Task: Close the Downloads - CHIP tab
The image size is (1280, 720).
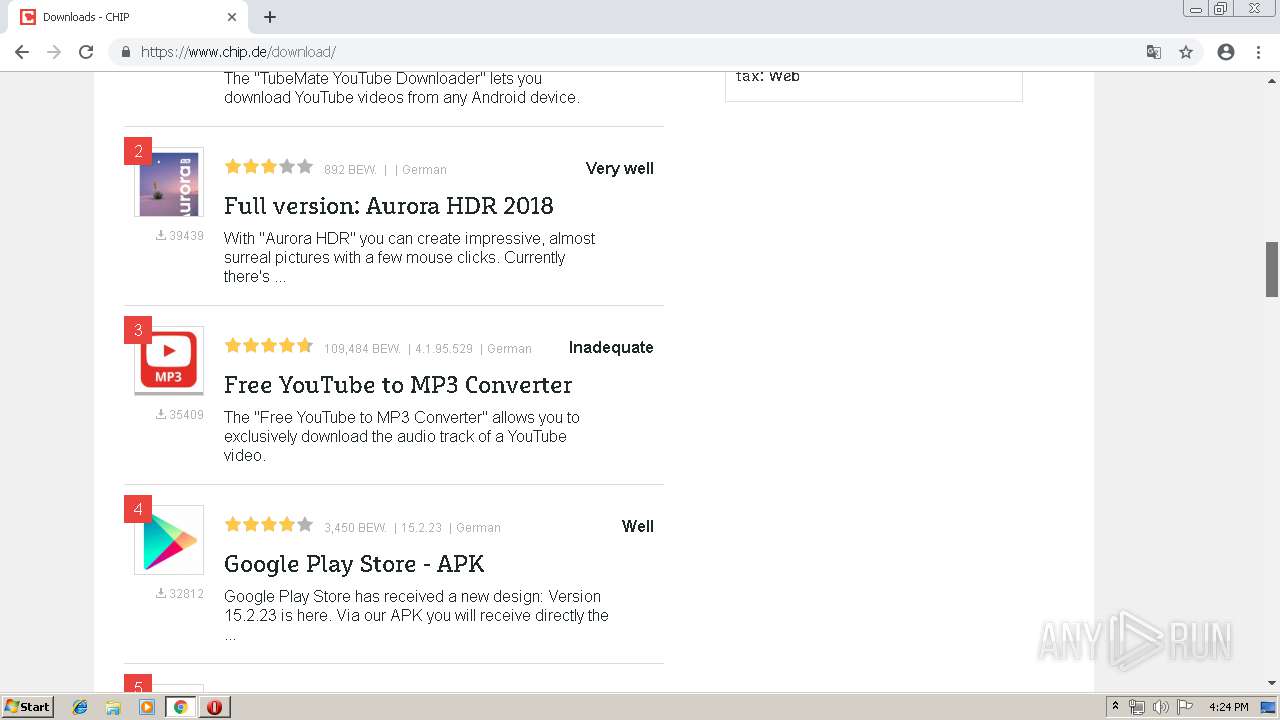Action: click(232, 17)
